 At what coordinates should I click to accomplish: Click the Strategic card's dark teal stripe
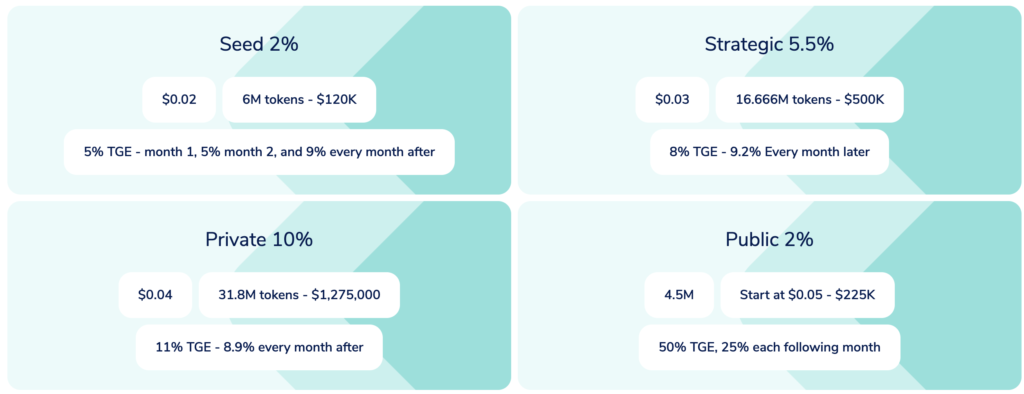pyautogui.click(x=973, y=98)
